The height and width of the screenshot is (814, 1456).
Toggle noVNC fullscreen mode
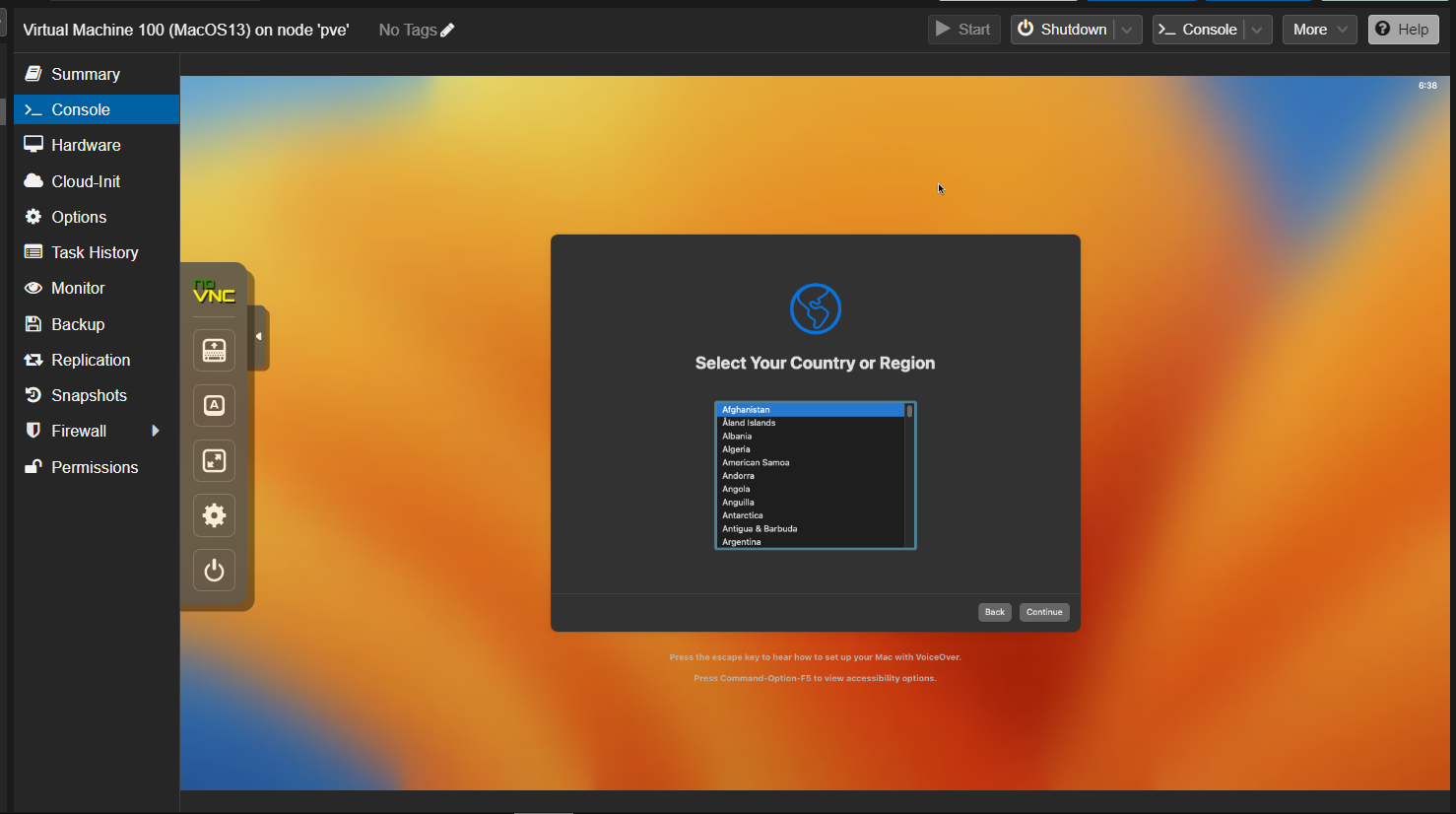tap(214, 460)
